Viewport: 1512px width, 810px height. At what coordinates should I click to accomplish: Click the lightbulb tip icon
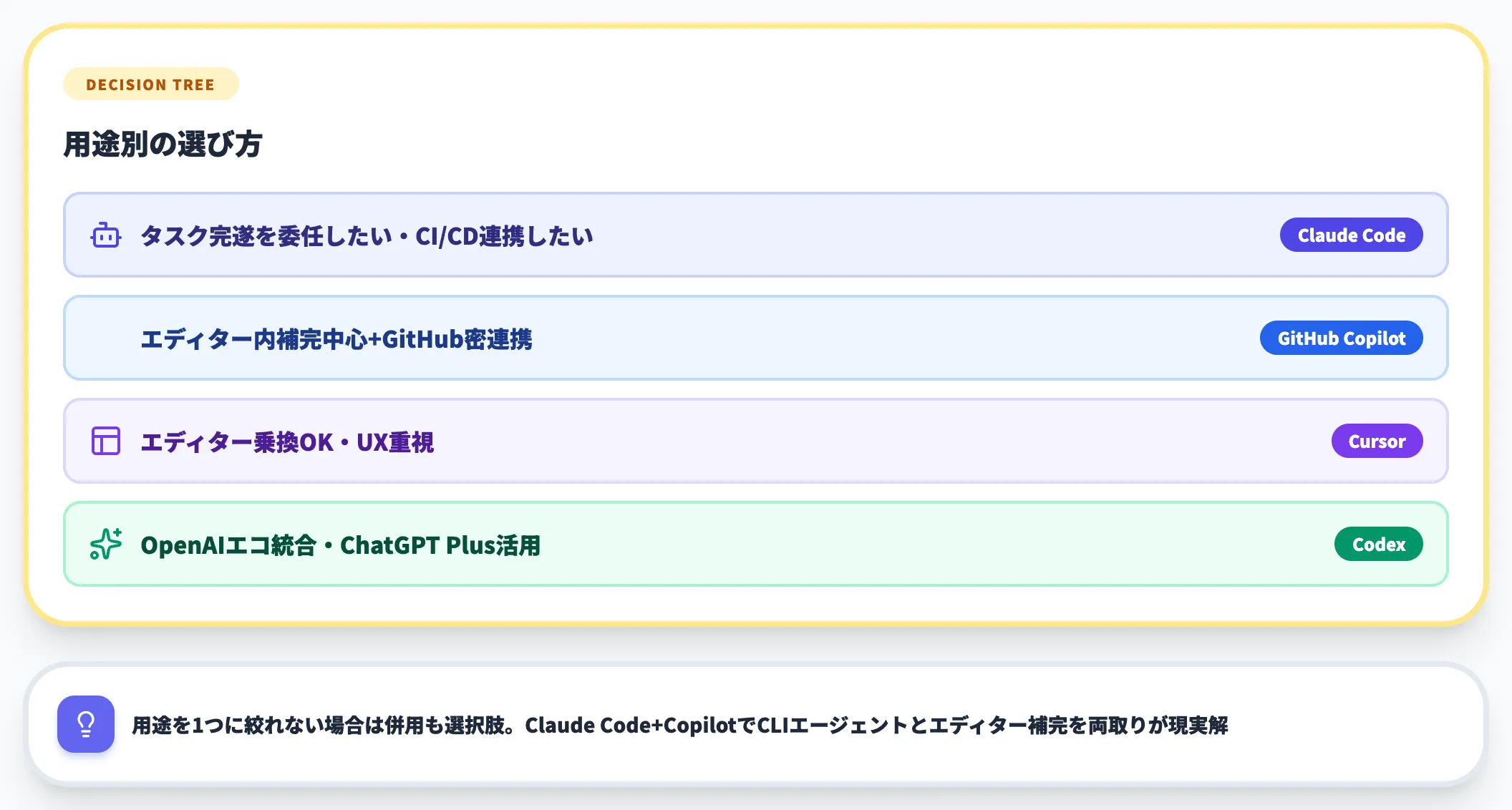[x=86, y=724]
